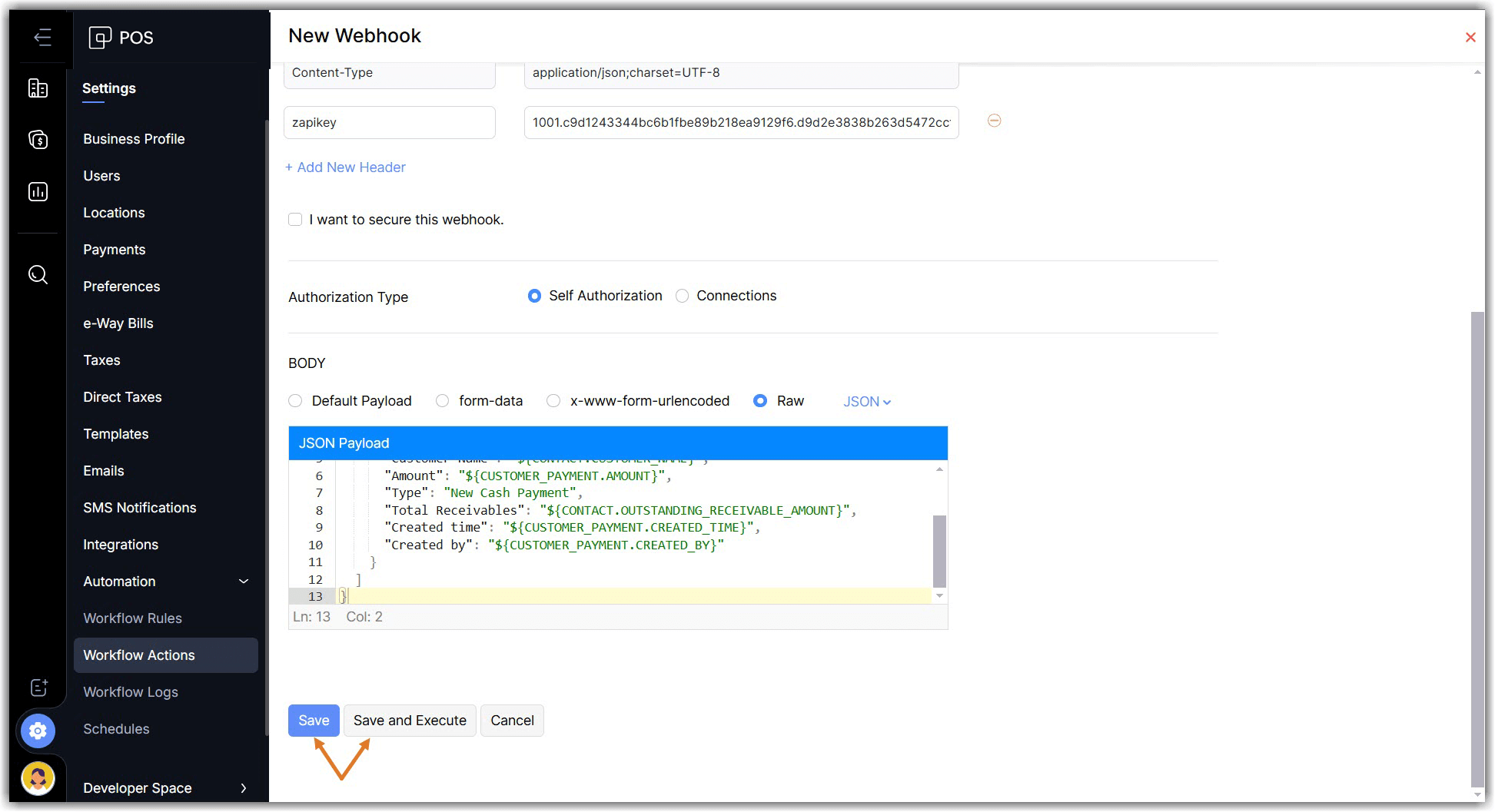Click the Save and Execute button
1495x812 pixels.
(410, 721)
